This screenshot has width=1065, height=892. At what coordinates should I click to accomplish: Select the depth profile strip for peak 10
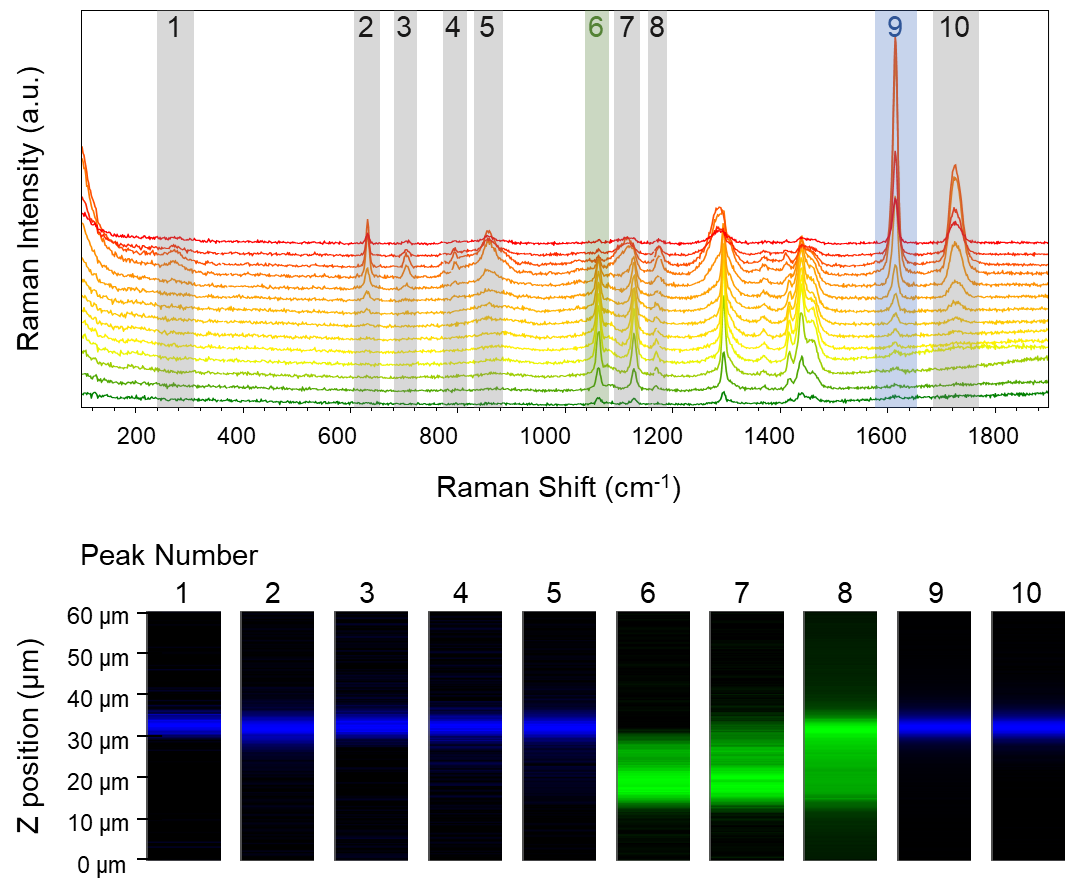point(1028,736)
